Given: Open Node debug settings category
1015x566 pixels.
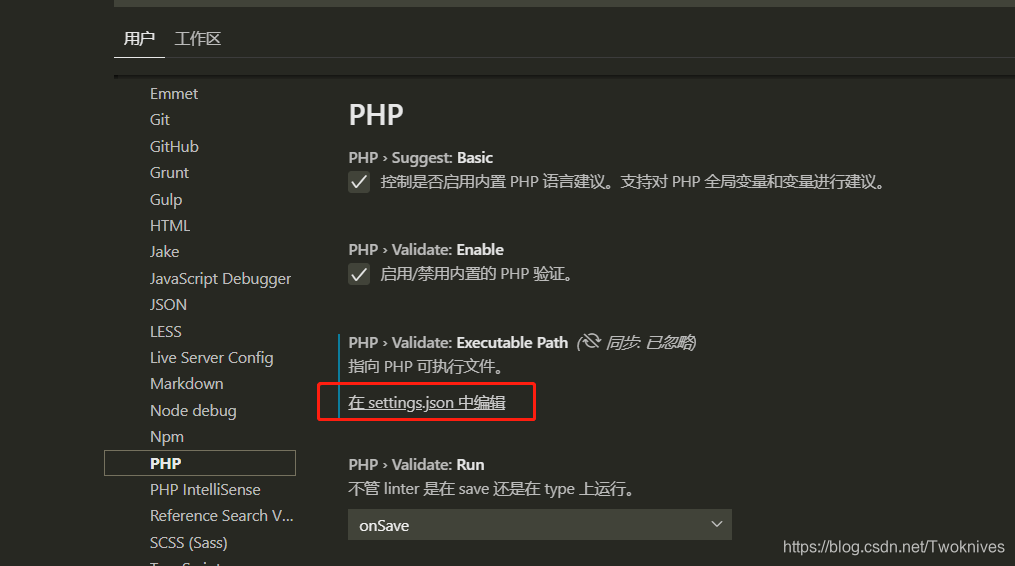Looking at the screenshot, I should click(x=193, y=411).
